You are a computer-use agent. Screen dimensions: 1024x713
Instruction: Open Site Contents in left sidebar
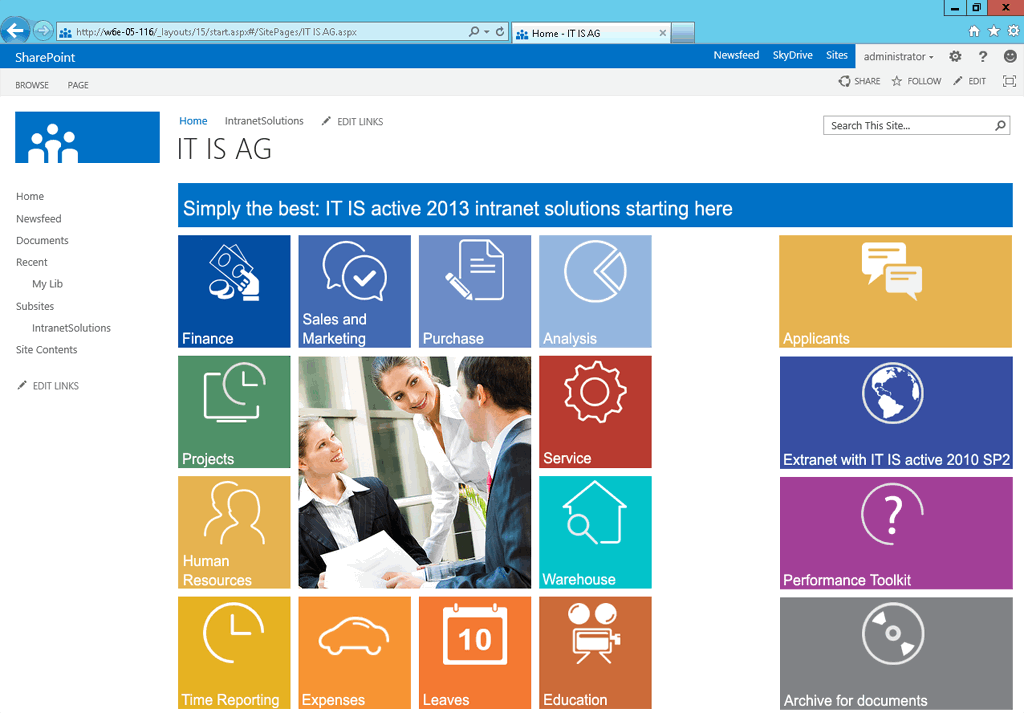(x=46, y=350)
